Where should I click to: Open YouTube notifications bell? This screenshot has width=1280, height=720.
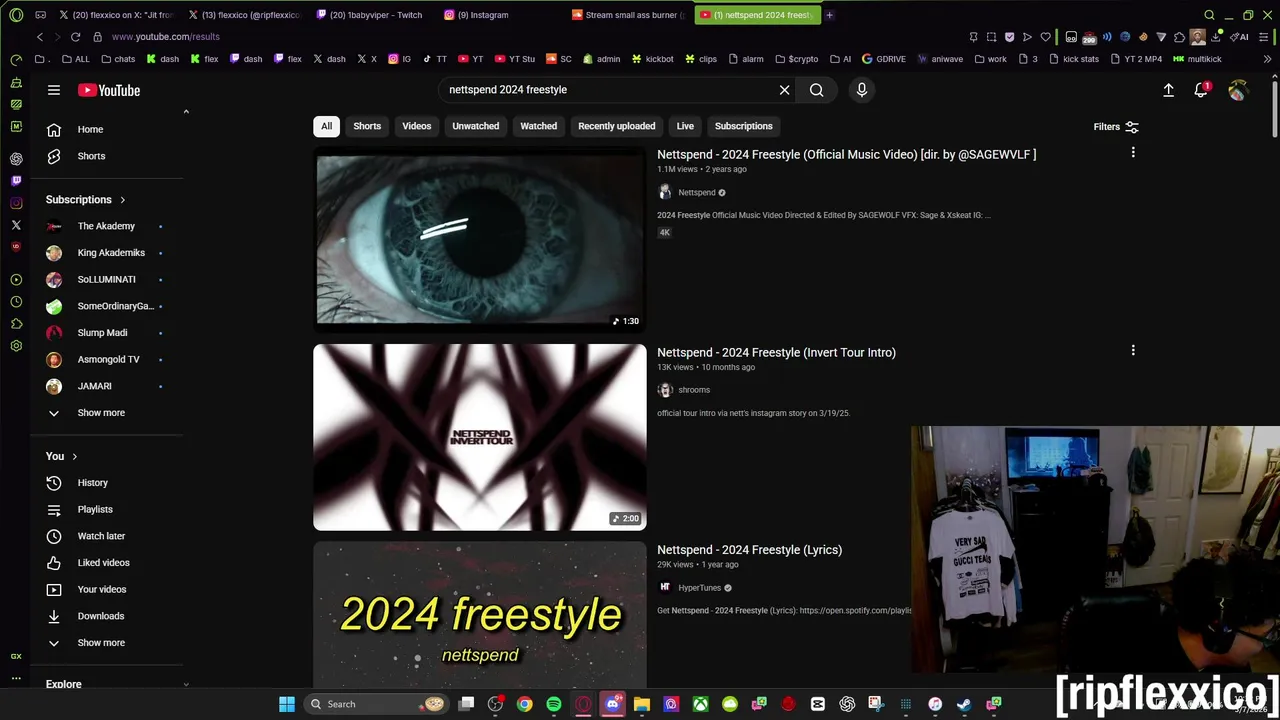point(1201,90)
